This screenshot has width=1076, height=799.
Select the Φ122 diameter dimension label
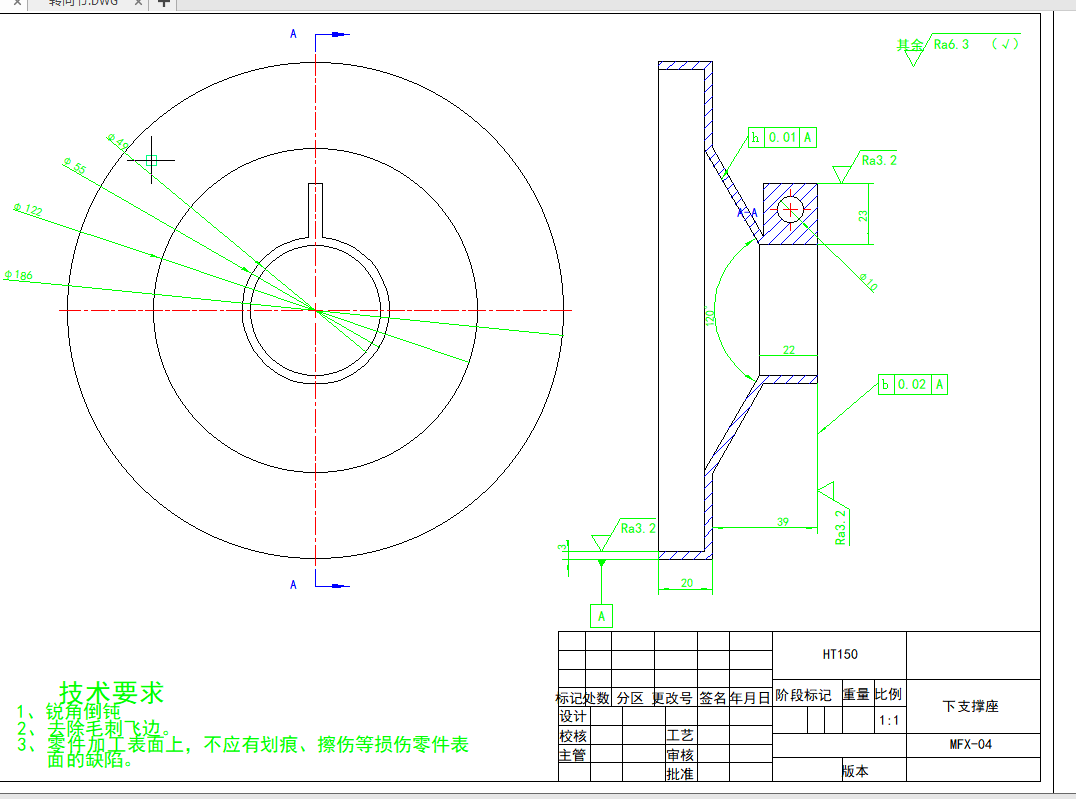pos(28,210)
